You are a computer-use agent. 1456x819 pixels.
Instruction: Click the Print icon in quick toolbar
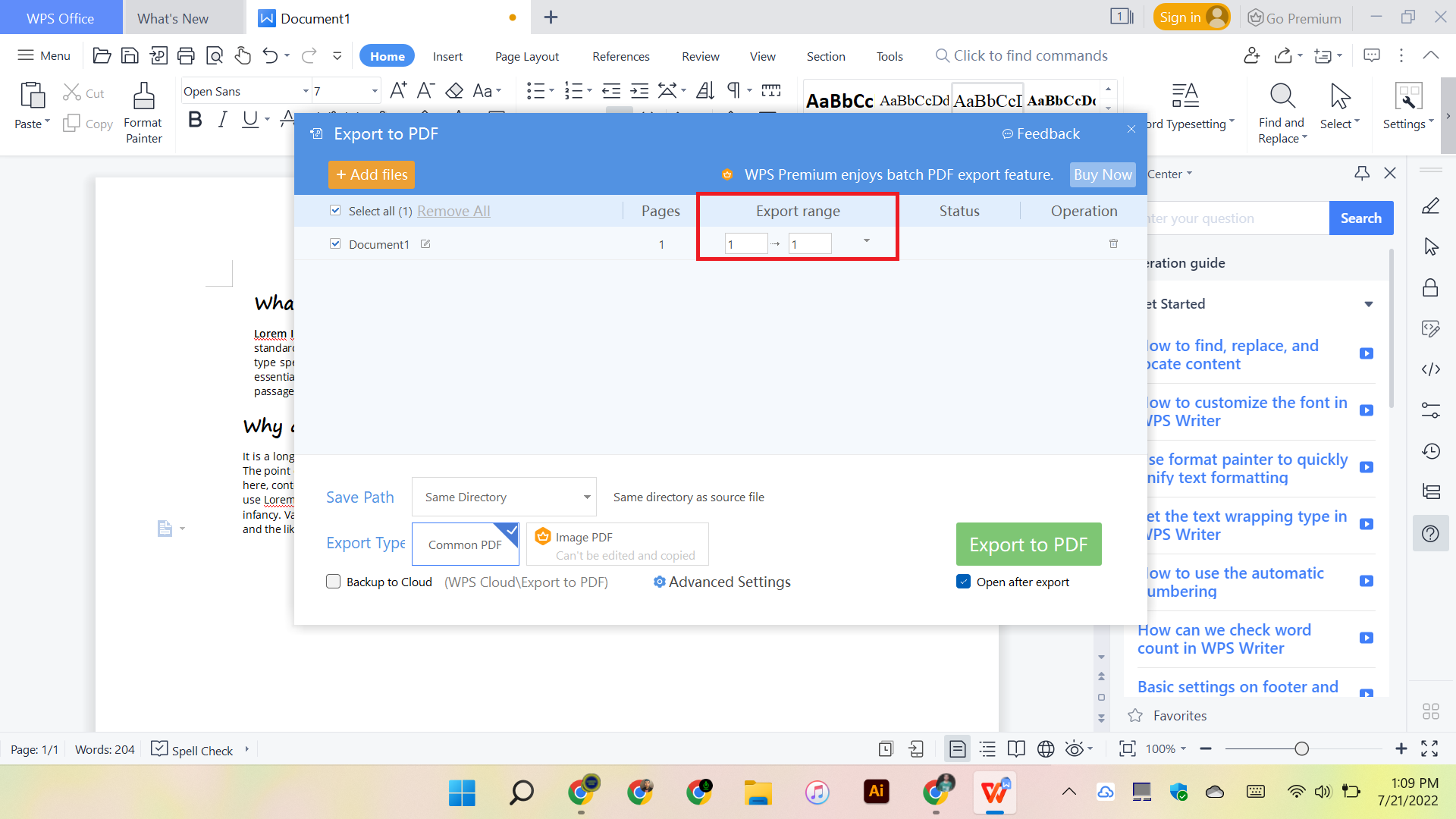tap(186, 55)
